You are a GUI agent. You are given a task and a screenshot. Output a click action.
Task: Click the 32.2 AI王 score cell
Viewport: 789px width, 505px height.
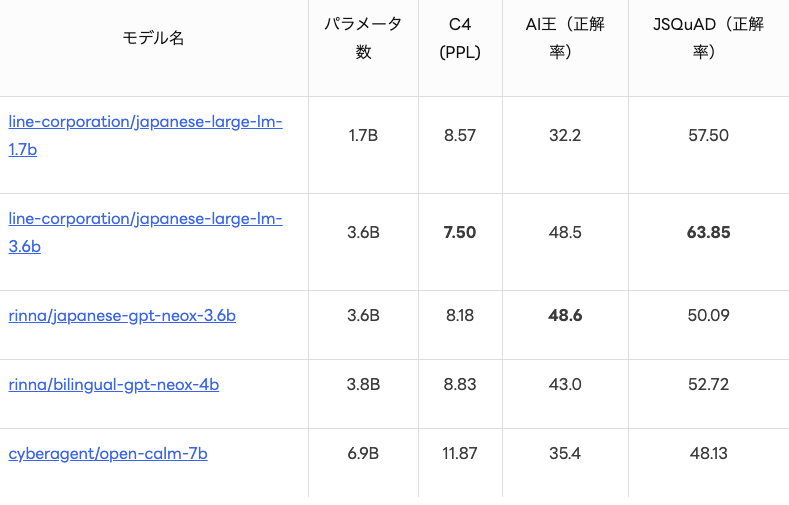[x=565, y=136]
